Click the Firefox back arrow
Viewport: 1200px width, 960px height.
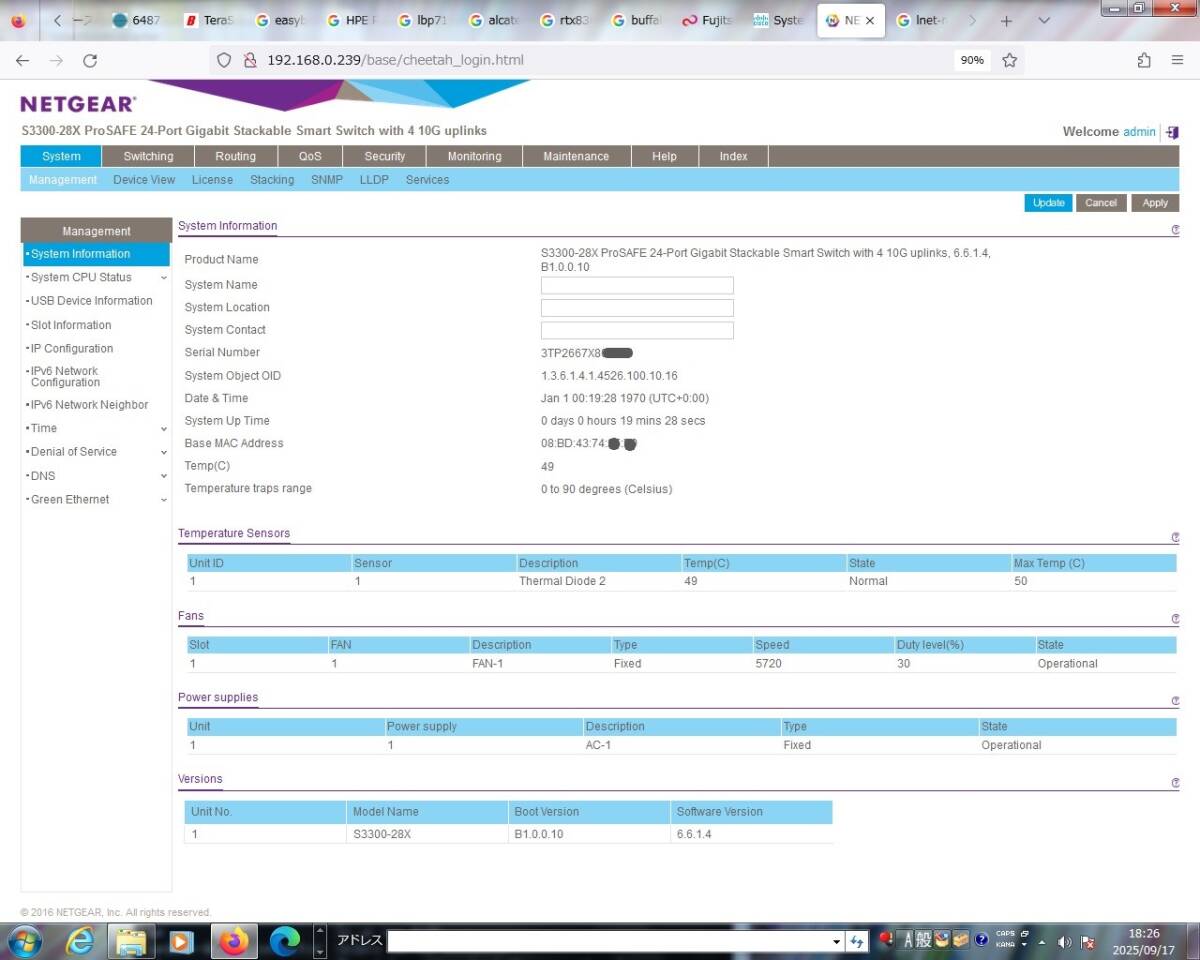[22, 60]
